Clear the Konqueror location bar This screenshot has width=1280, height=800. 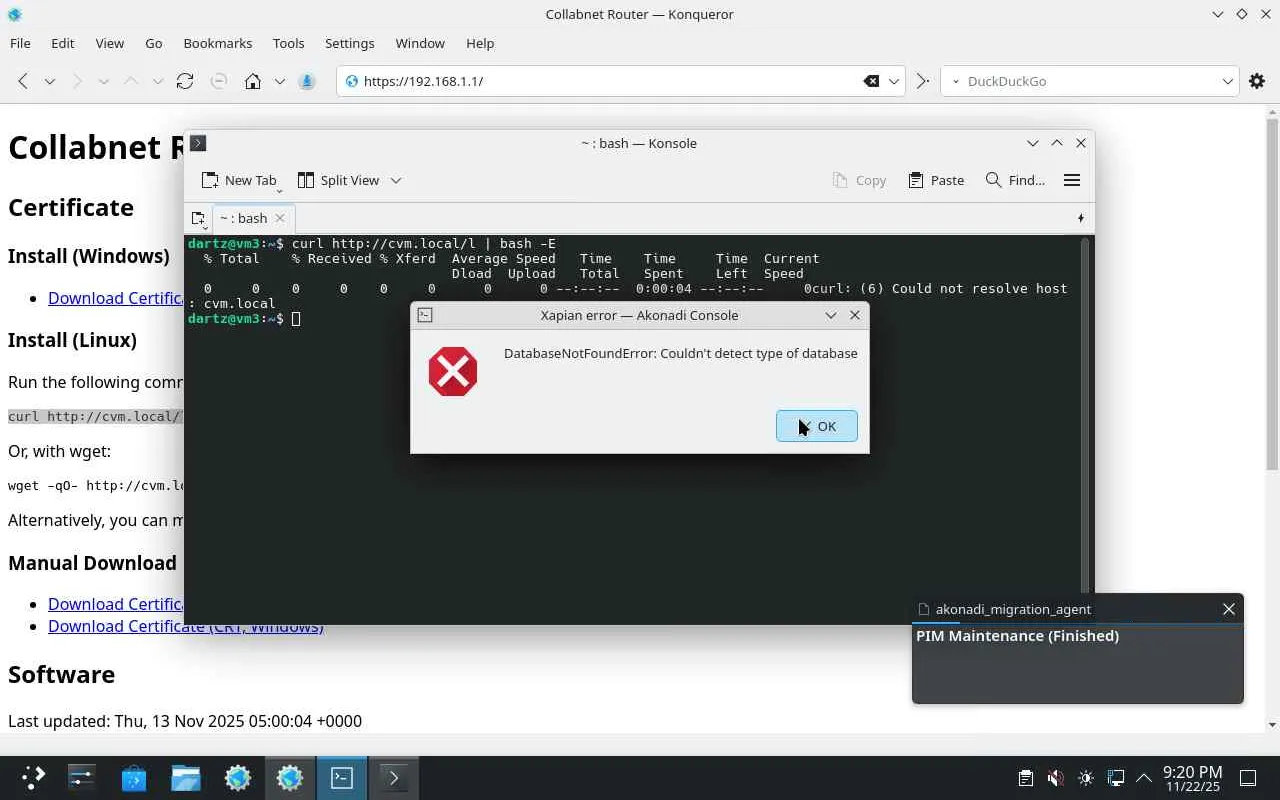click(871, 81)
